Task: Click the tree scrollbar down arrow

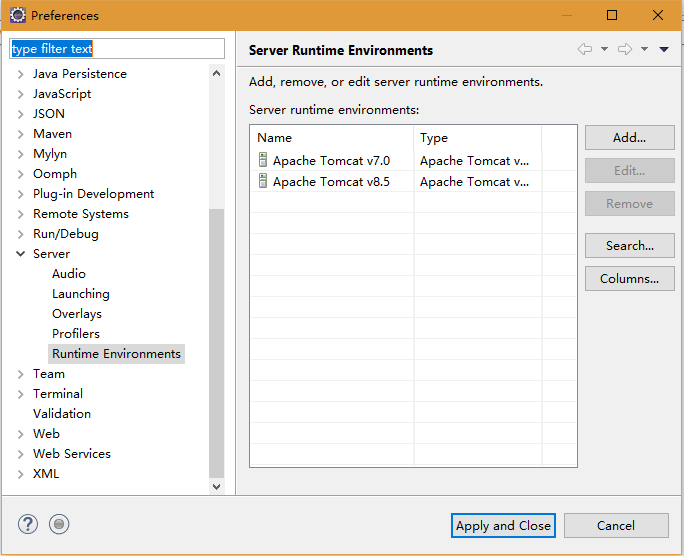Action: click(216, 486)
